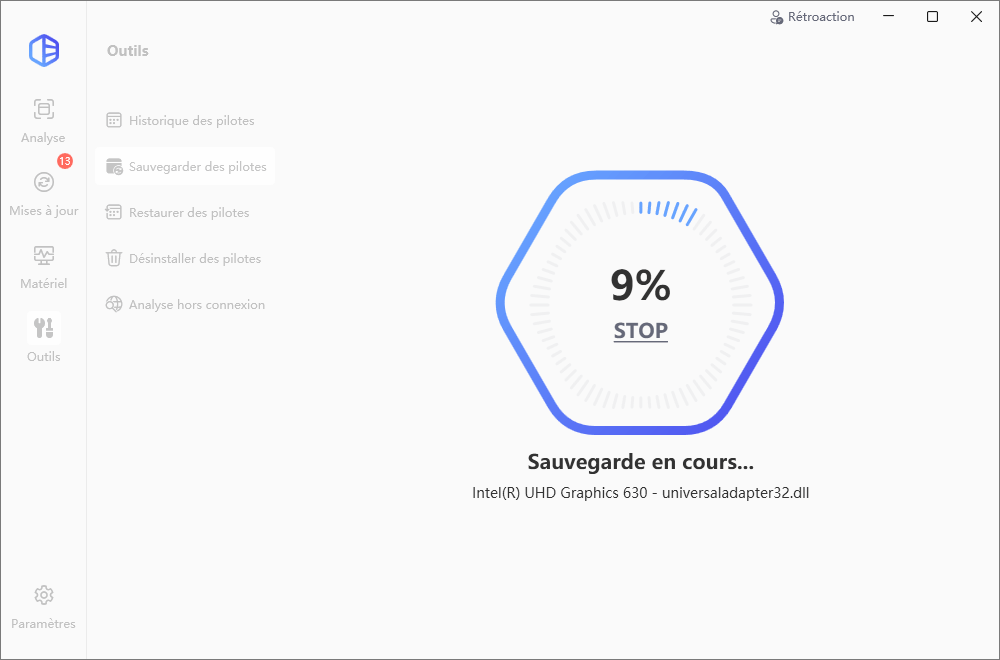The width and height of the screenshot is (1000, 660).
Task: Click the Désinstaller des pilotes trash icon
Action: [x=114, y=258]
